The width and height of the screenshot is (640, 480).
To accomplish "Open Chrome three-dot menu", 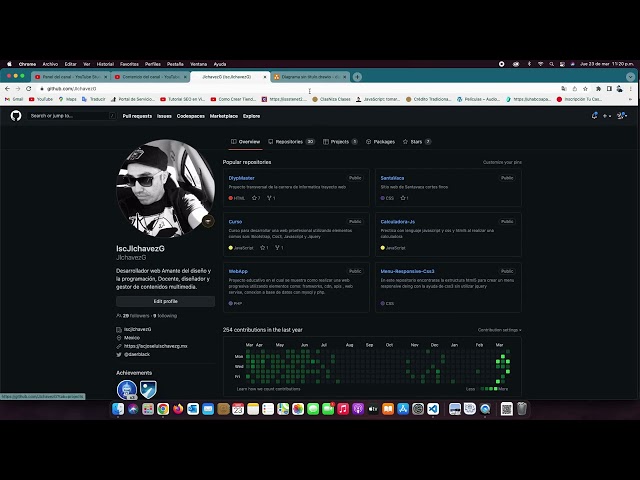I will (x=631, y=89).
